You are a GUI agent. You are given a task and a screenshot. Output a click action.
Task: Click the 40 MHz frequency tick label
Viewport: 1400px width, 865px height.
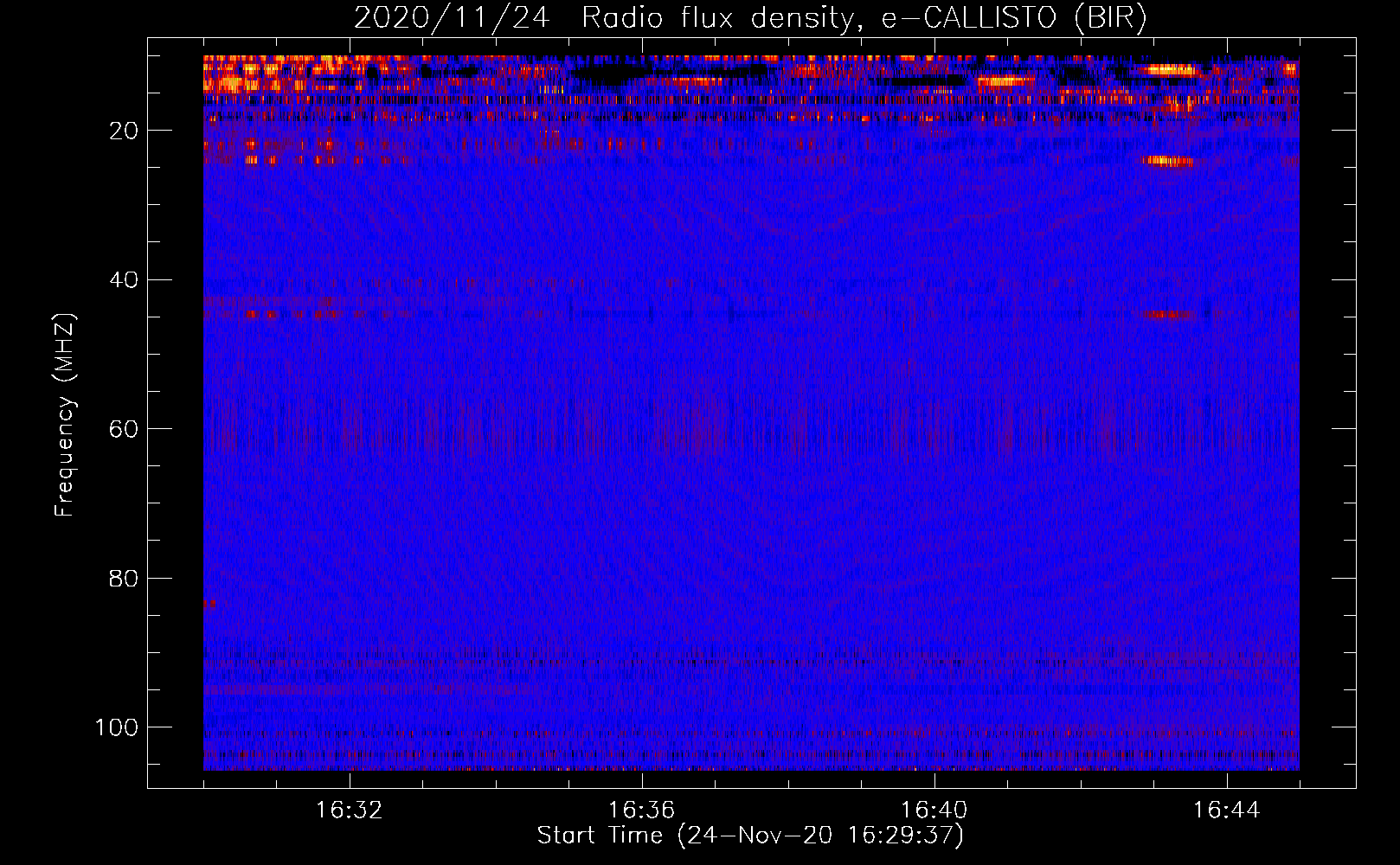(x=123, y=280)
